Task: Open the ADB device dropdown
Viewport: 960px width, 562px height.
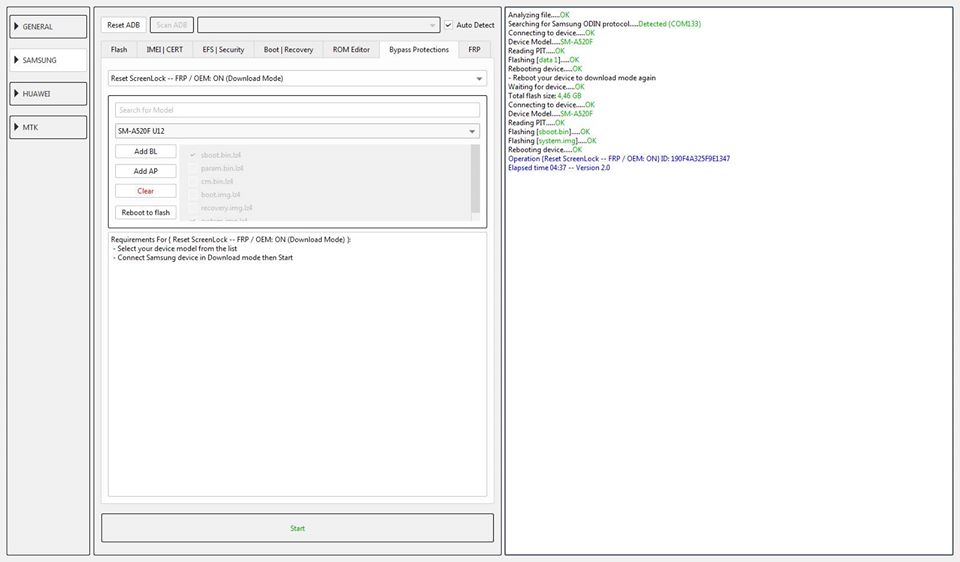Action: pos(318,25)
